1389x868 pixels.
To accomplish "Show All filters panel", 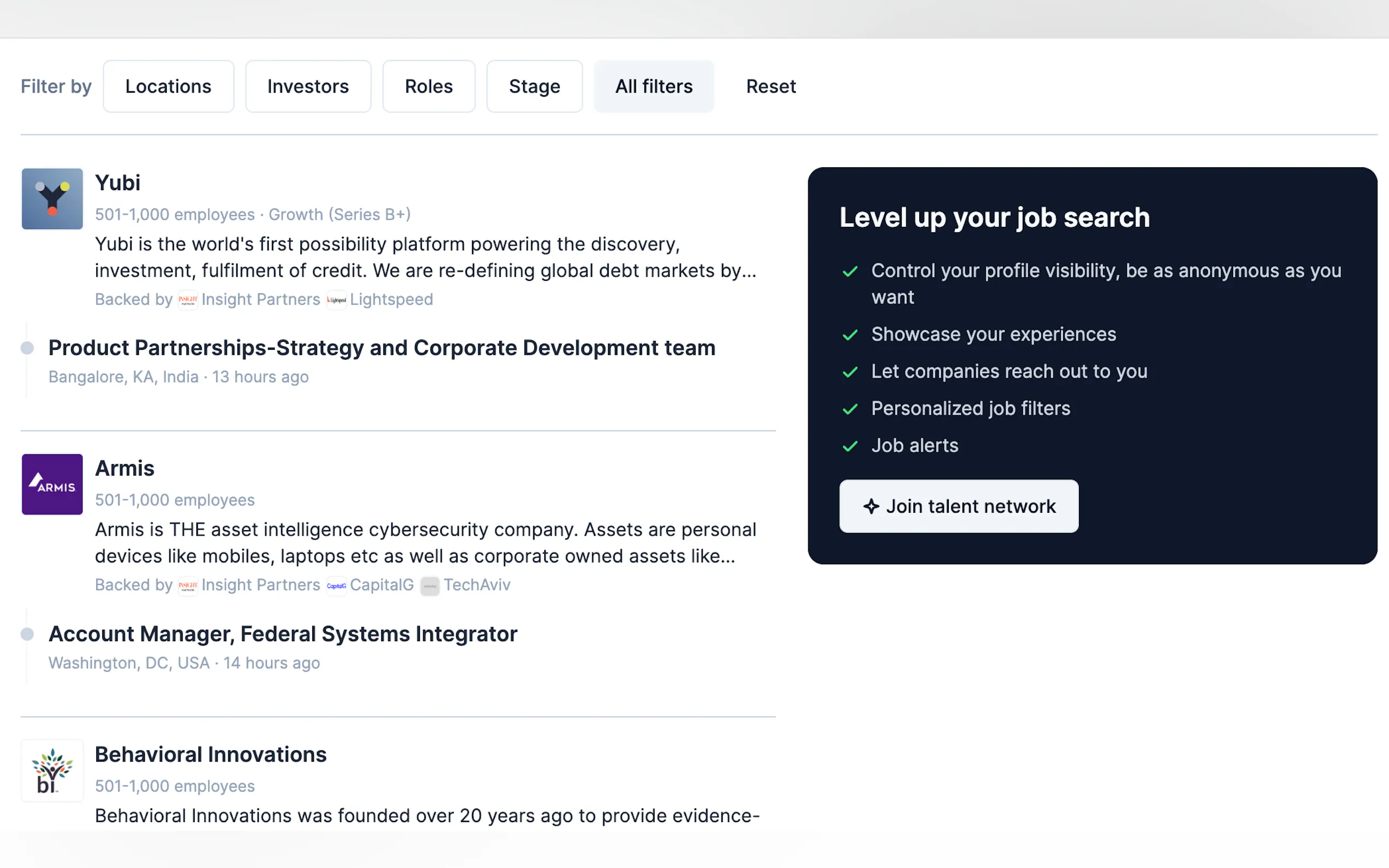I will [653, 86].
